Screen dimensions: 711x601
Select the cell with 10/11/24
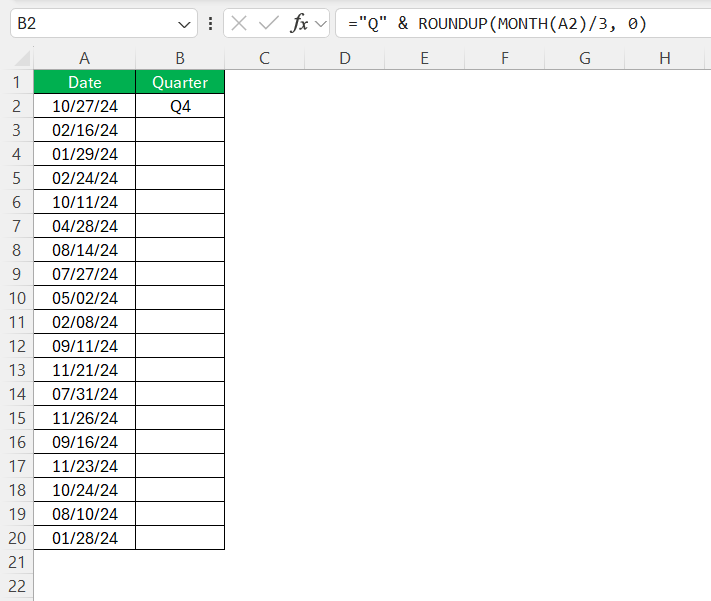[84, 202]
